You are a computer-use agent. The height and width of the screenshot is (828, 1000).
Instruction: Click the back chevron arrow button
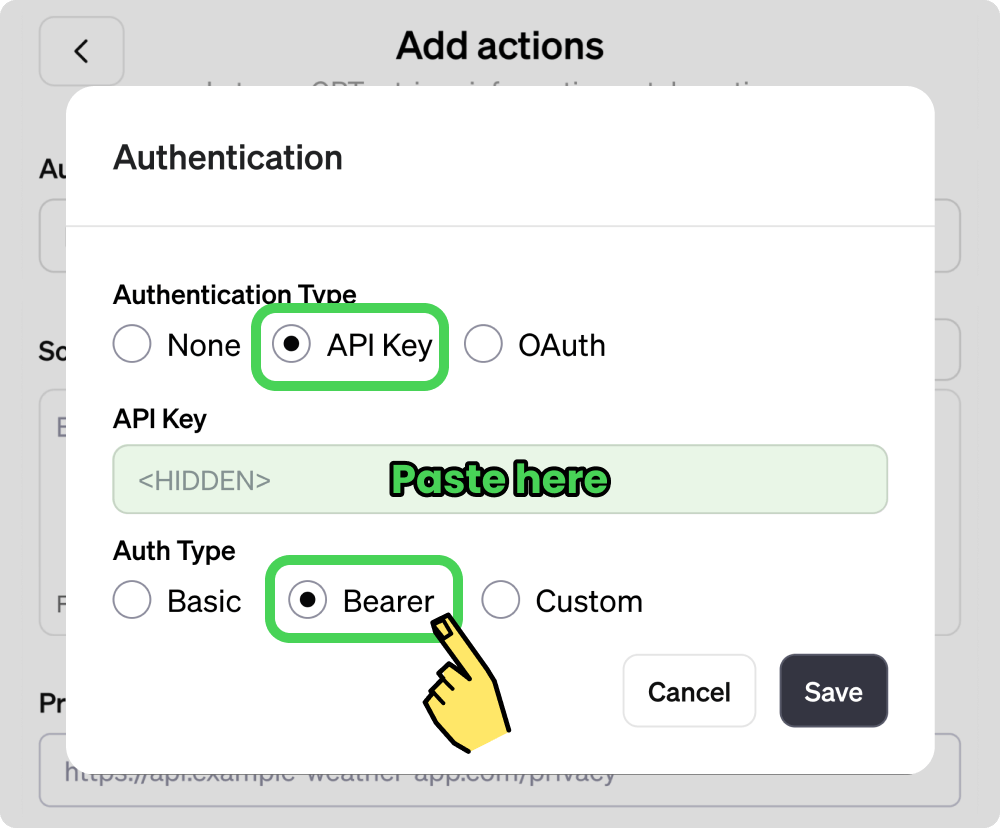81,51
